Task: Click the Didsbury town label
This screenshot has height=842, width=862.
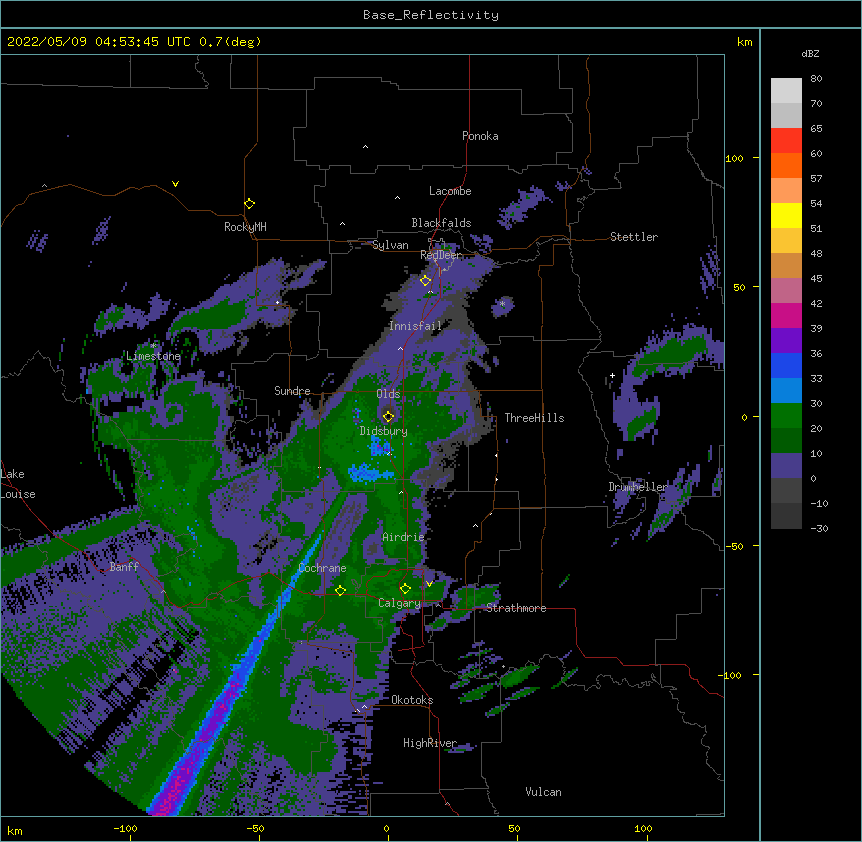Action: 383,431
